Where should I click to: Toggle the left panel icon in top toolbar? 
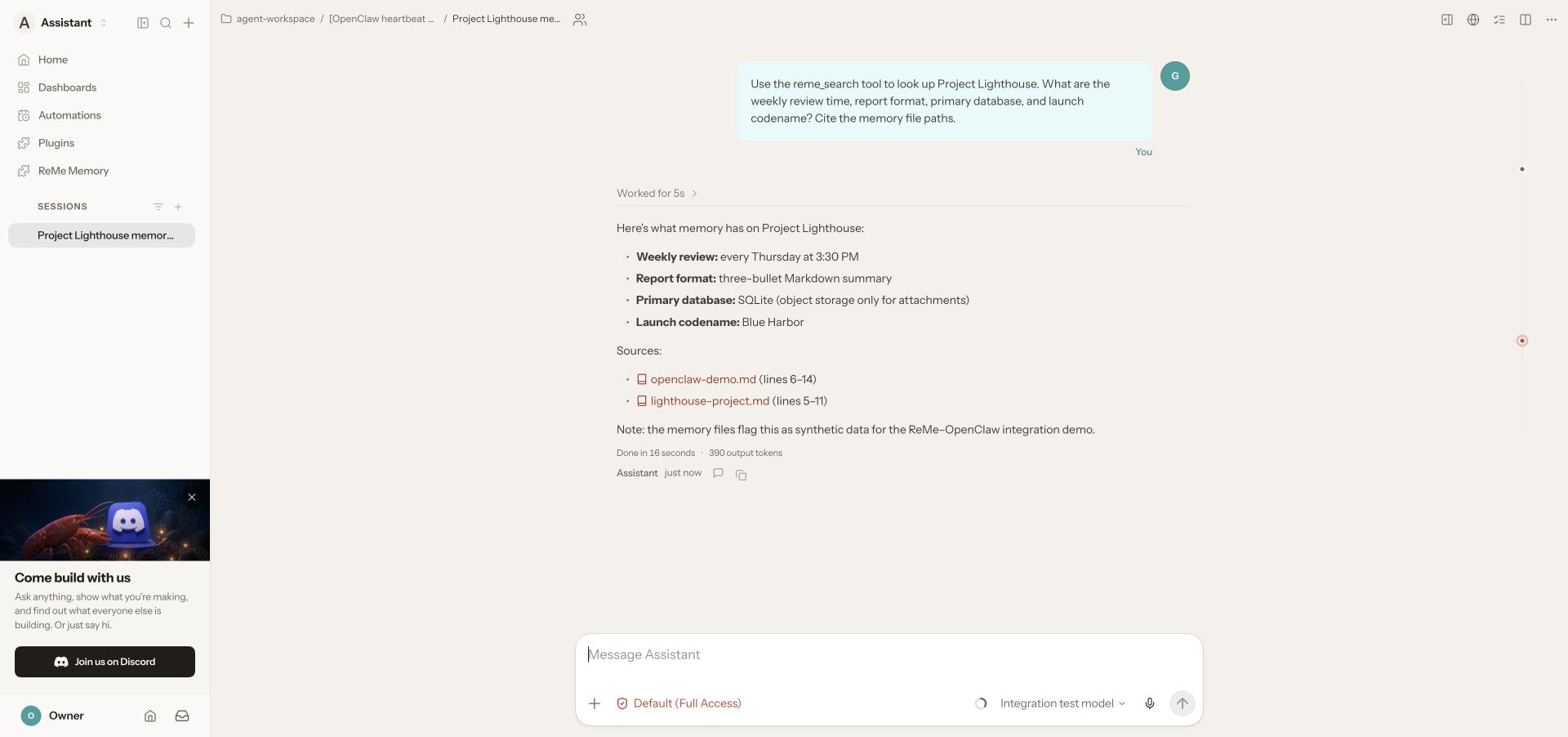pos(1447,20)
